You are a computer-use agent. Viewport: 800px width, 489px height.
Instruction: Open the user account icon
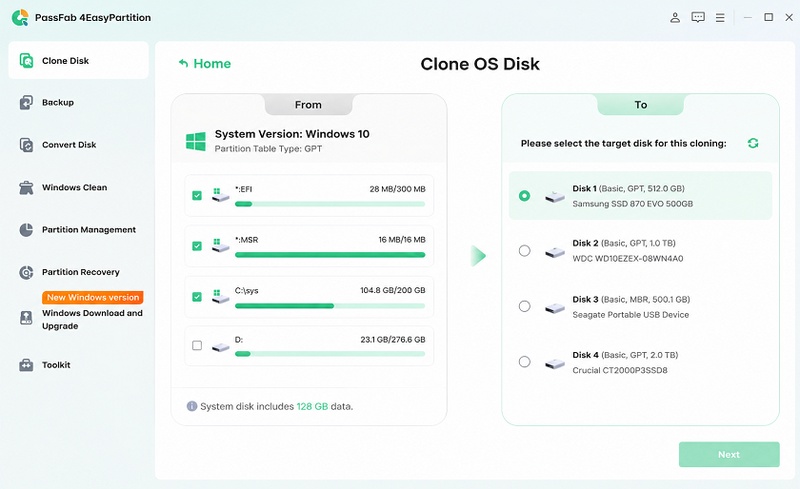(675, 18)
